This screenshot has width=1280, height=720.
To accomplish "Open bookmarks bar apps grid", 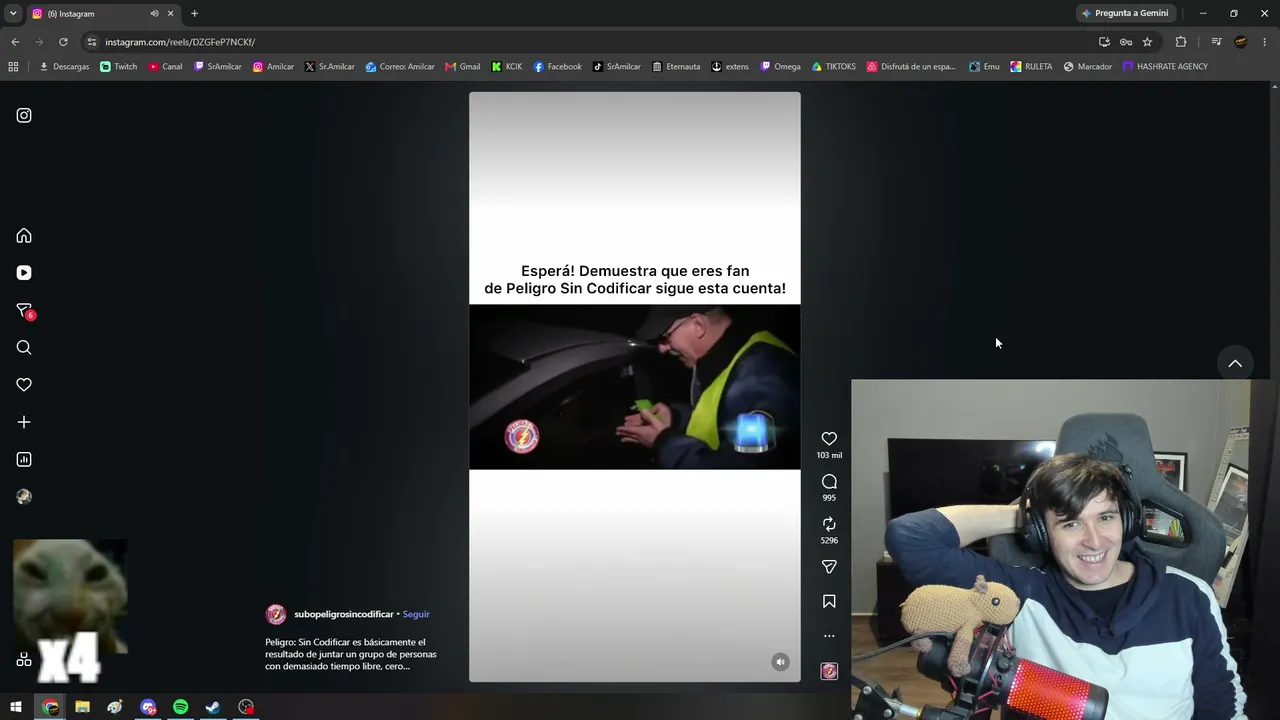I will [13, 67].
